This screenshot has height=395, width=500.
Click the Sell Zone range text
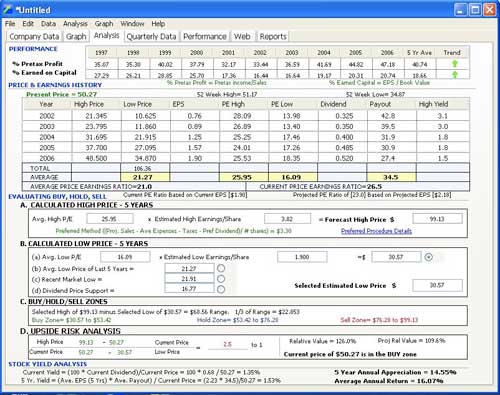point(379,320)
